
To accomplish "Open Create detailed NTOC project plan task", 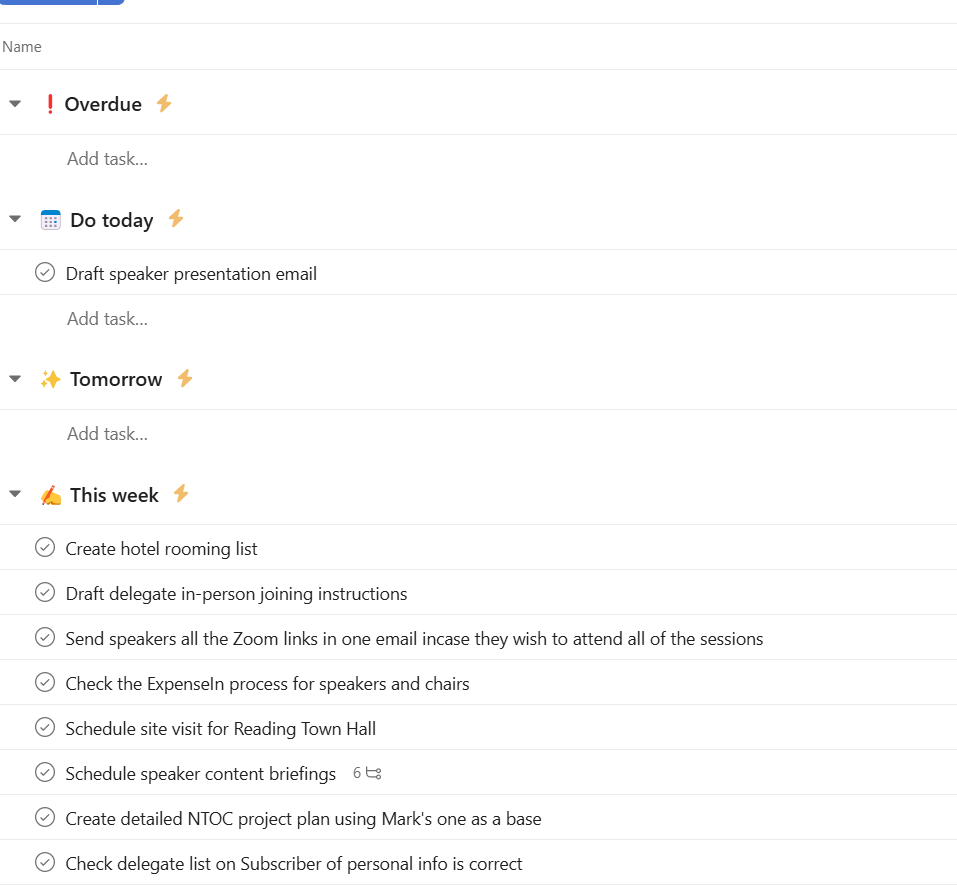I will (303, 818).
